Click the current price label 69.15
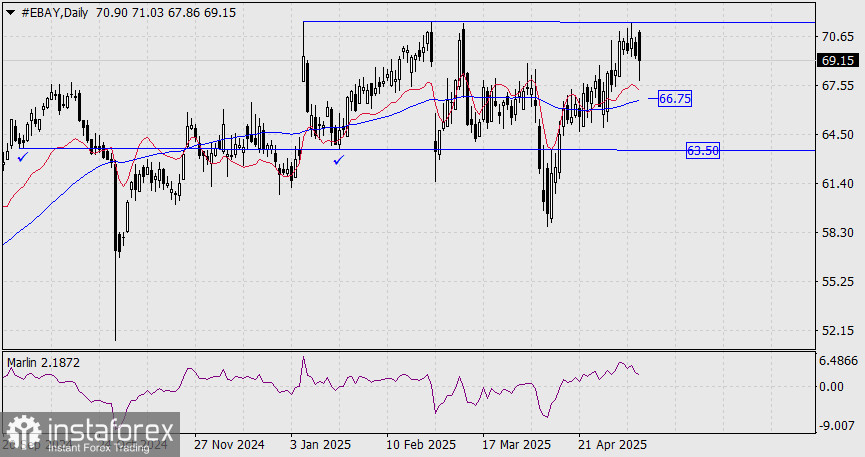The image size is (865, 457). pyautogui.click(x=837, y=61)
